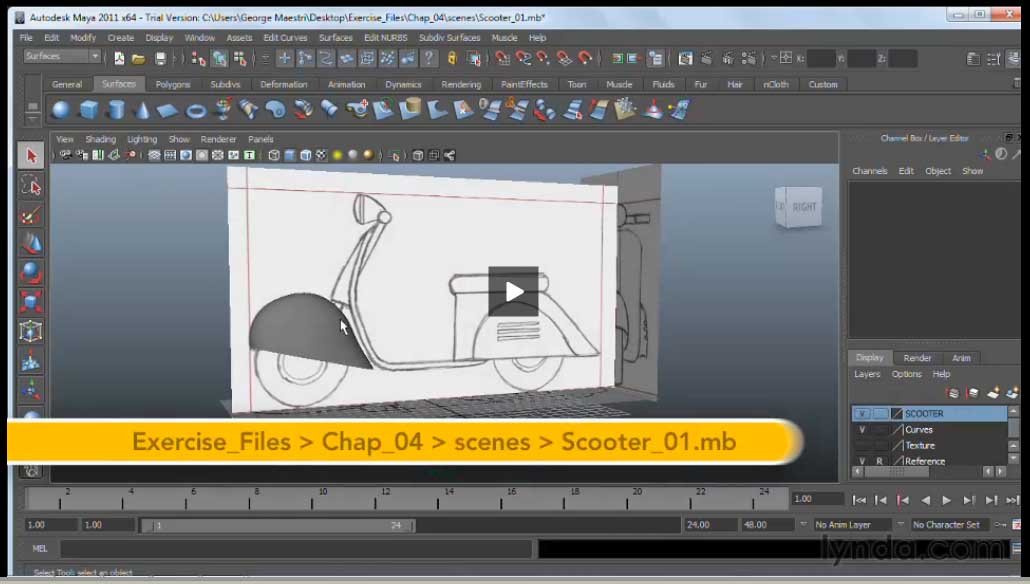
Task: Click the Revolve shelf icon
Action: [223, 110]
